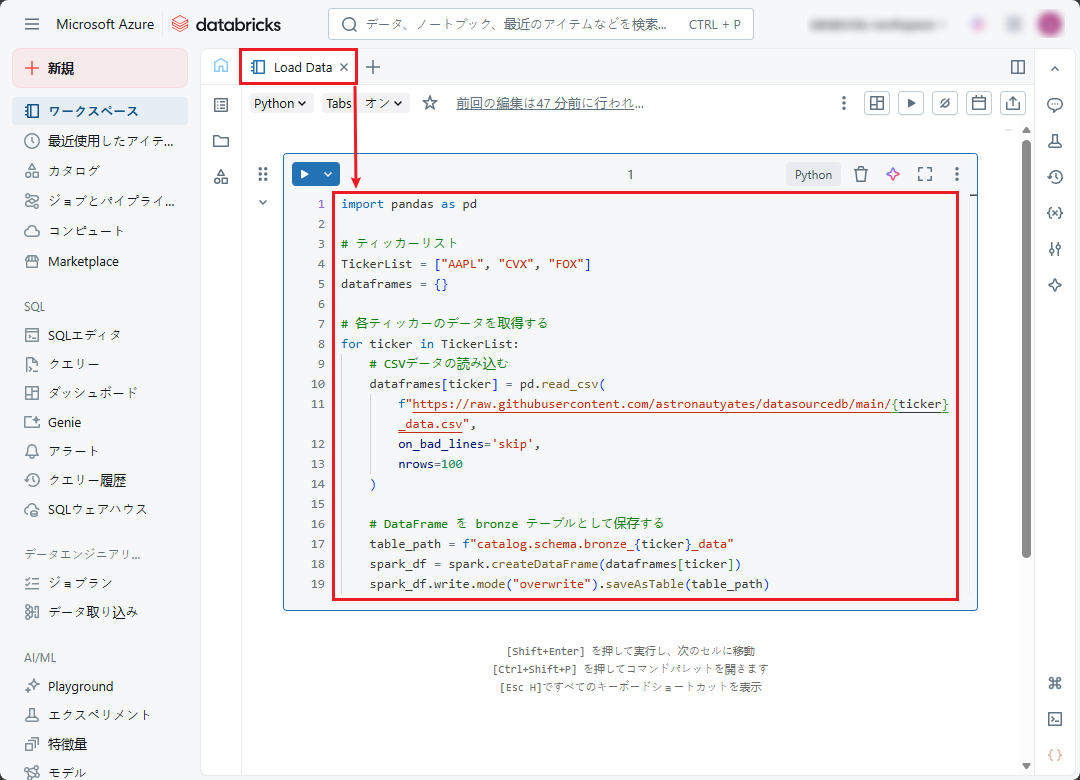The height and width of the screenshot is (780, 1080).
Task: Expand the run cell options arrow
Action: point(328,174)
